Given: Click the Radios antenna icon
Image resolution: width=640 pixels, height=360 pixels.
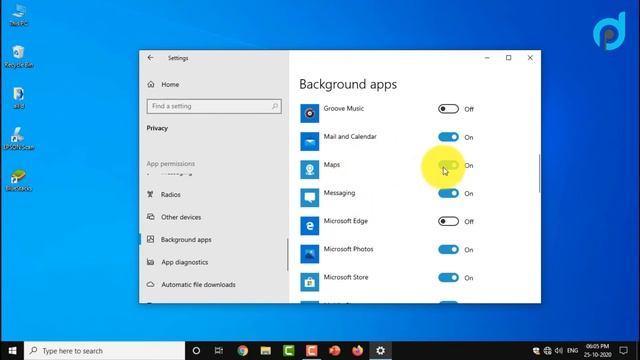Looking at the screenshot, I should pos(151,194).
